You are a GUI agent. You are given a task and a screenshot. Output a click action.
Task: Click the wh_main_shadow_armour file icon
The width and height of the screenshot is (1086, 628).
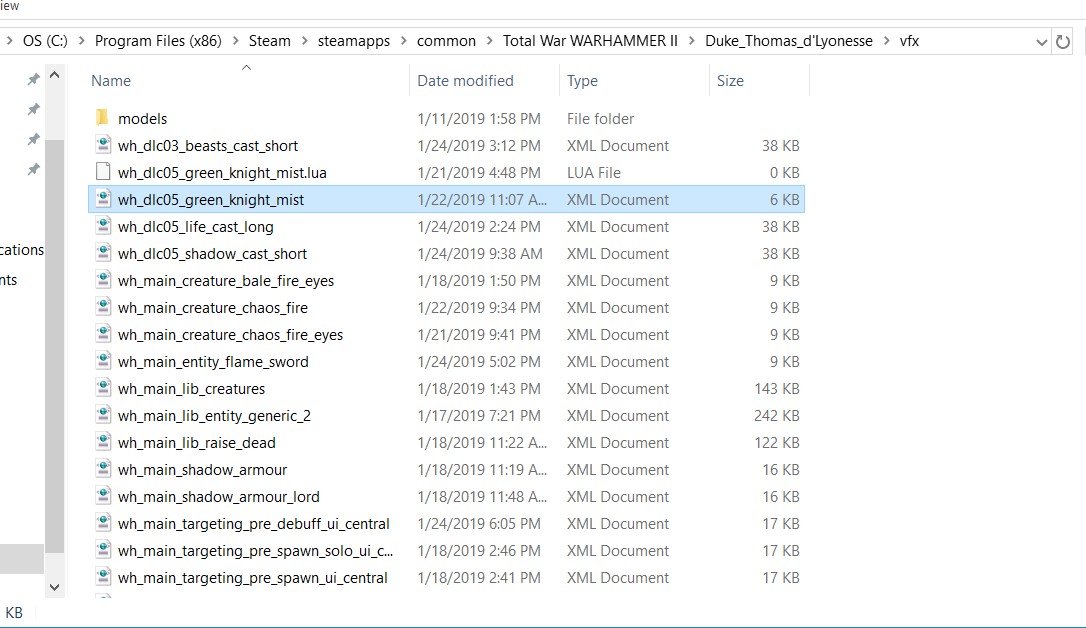click(x=103, y=469)
